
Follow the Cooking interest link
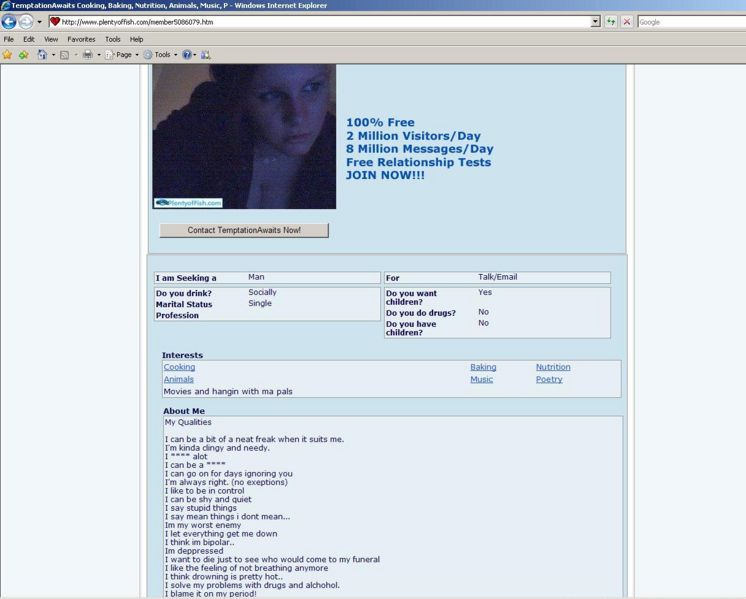[179, 367]
